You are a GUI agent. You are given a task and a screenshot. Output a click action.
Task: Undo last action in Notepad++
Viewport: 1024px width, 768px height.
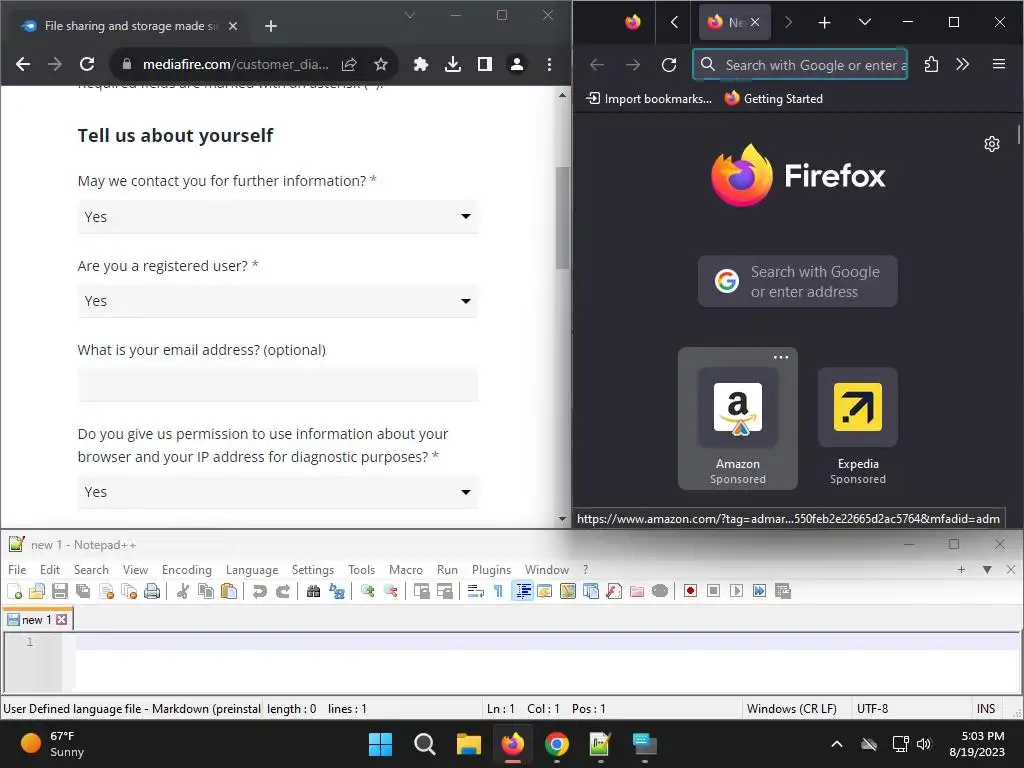260,591
